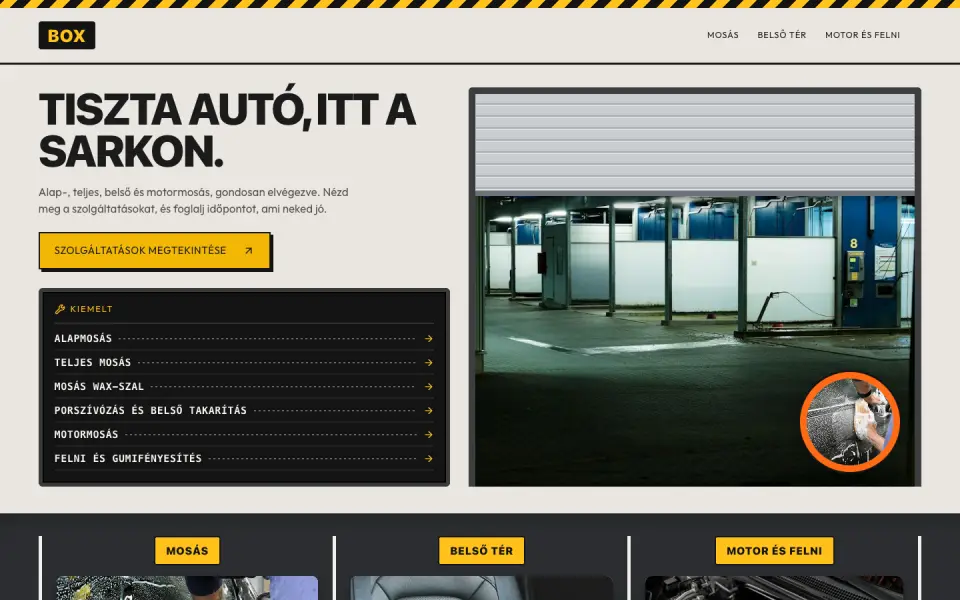Viewport: 960px width, 600px height.
Task: Click the wrench icon beside KIEMELT
Action: (x=60, y=309)
